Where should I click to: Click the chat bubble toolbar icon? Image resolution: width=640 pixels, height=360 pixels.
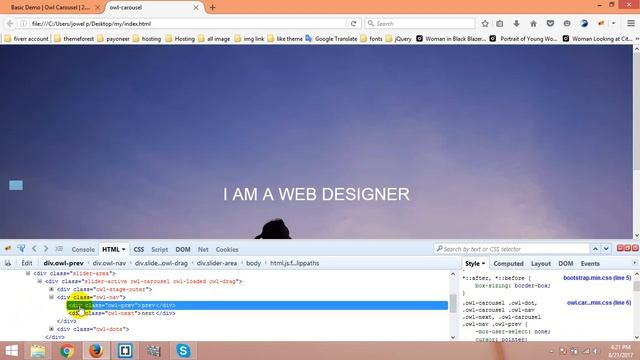[x=567, y=24]
